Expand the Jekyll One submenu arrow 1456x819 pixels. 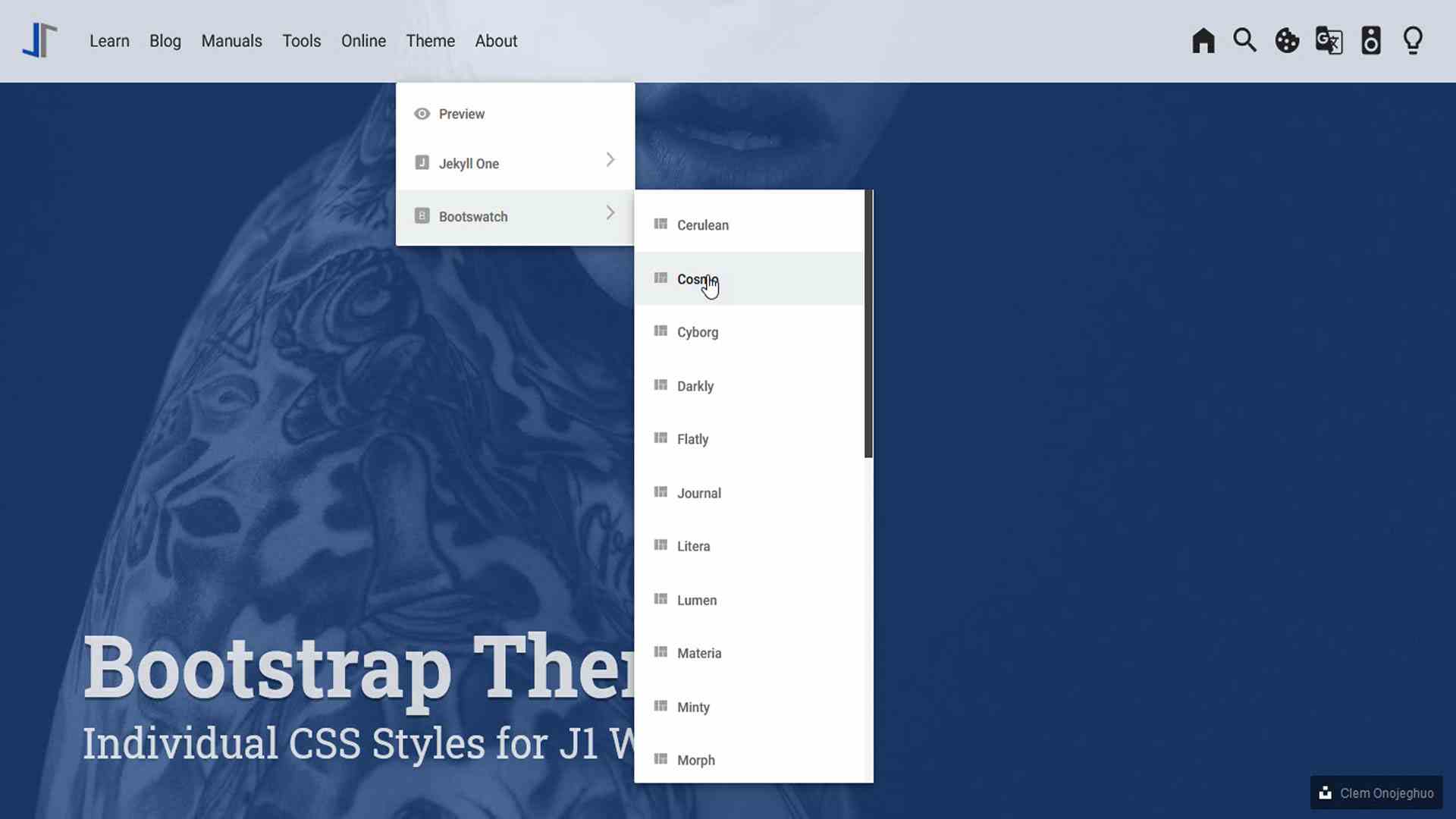(610, 160)
